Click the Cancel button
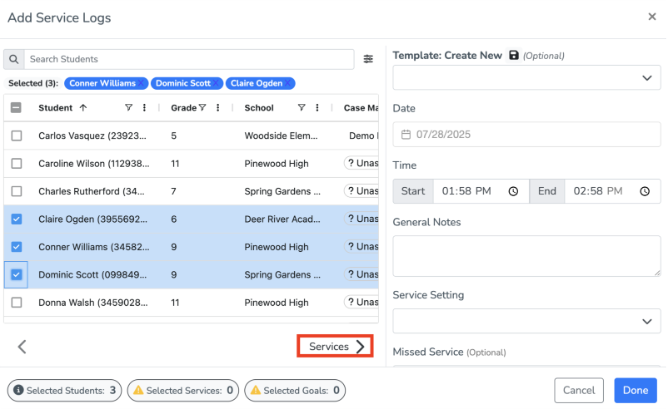Viewport: 667px width, 409px height. pyautogui.click(x=579, y=390)
